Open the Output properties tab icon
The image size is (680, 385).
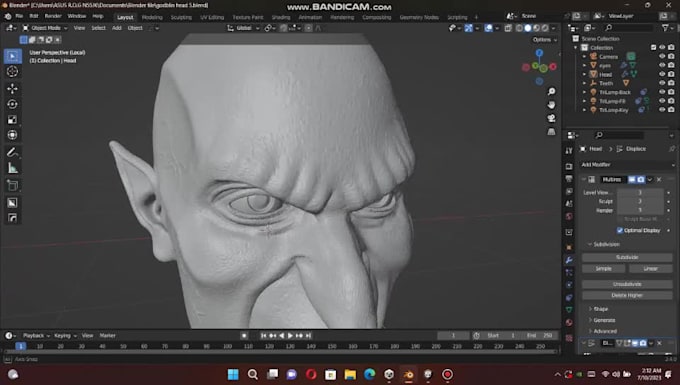[569, 179]
